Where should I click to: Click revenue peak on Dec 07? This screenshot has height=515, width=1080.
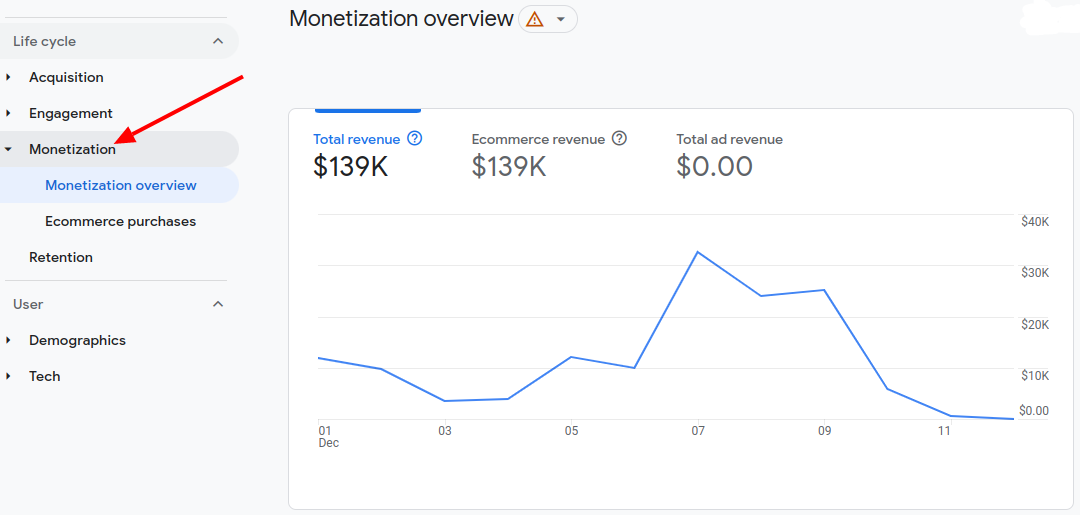697,252
